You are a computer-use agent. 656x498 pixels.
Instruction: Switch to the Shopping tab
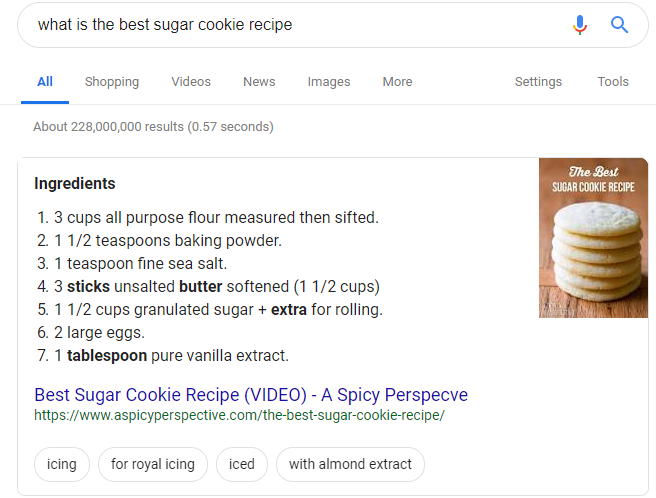click(112, 82)
